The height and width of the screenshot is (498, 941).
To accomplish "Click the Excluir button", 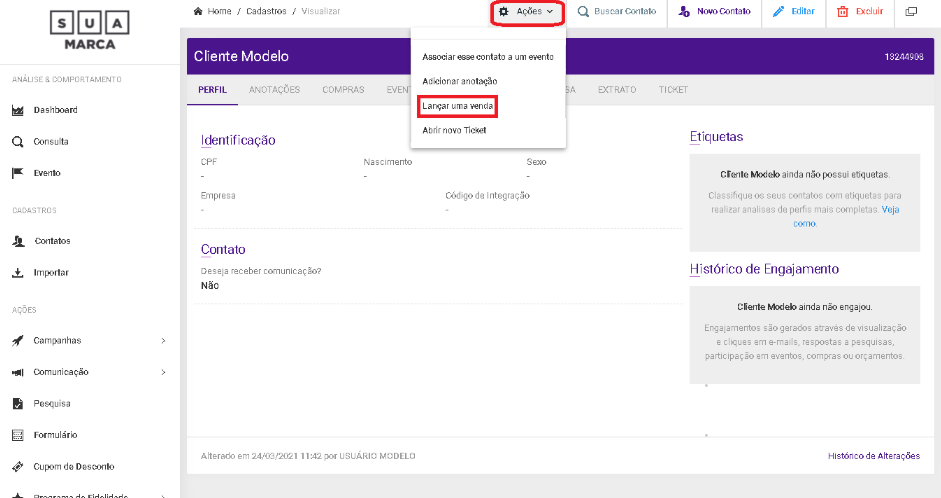I will pyautogui.click(x=860, y=12).
